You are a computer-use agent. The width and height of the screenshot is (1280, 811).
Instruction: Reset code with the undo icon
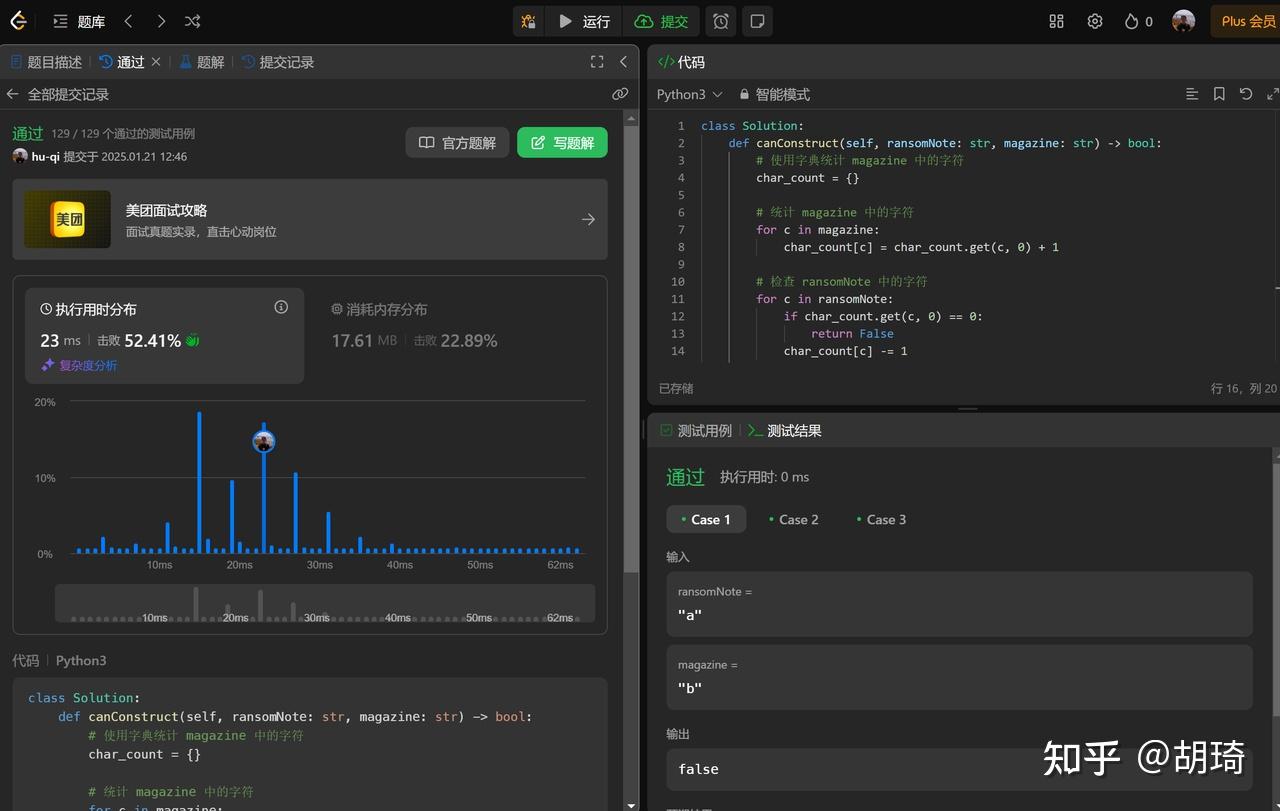1246,94
